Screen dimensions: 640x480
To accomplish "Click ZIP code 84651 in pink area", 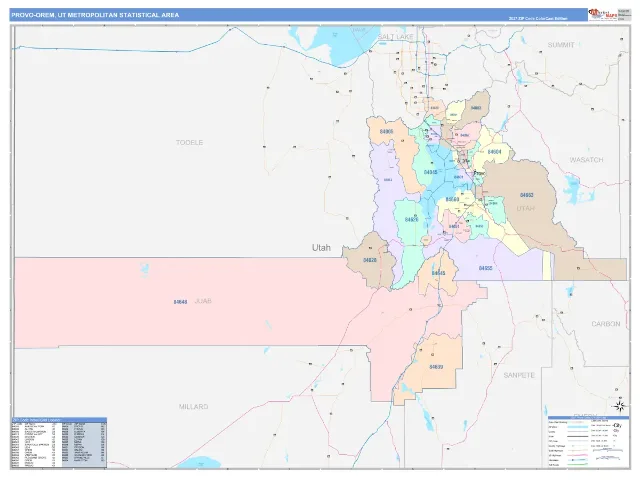I will point(454,226).
